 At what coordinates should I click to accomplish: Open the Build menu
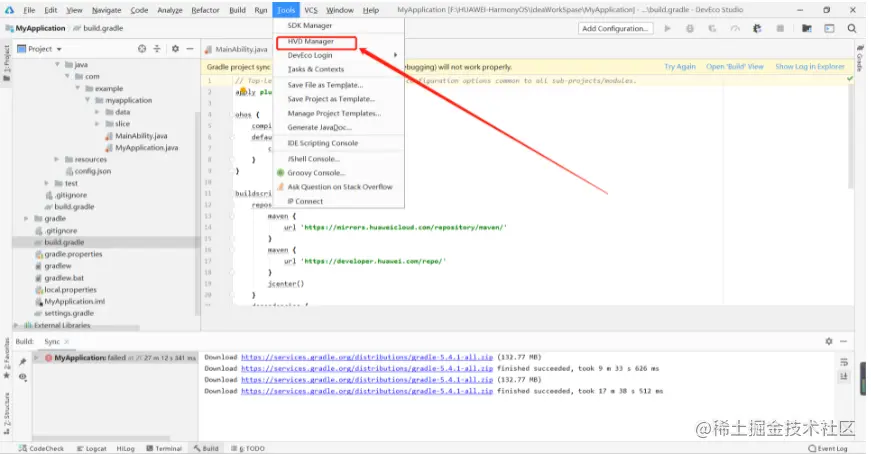click(237, 10)
